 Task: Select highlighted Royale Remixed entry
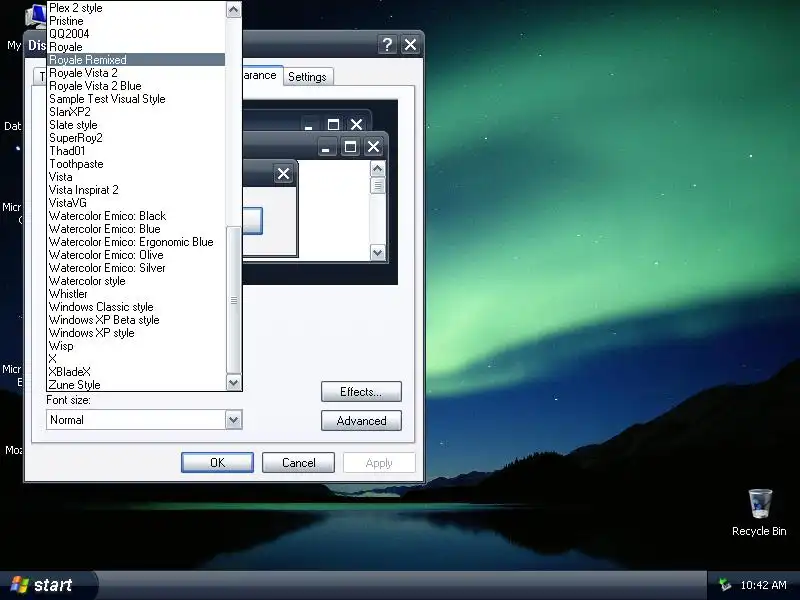[136, 60]
